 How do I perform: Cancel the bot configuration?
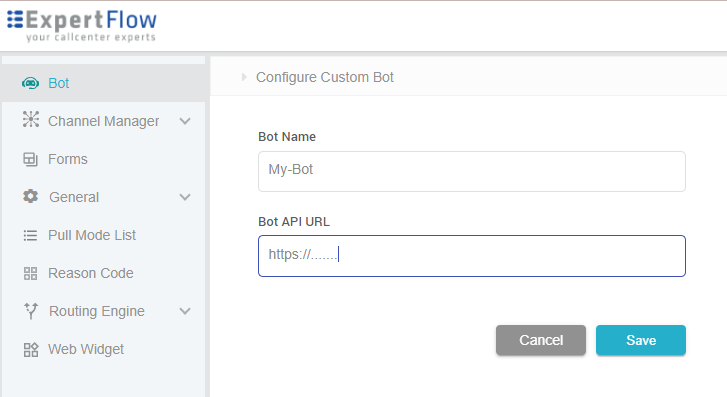point(541,340)
